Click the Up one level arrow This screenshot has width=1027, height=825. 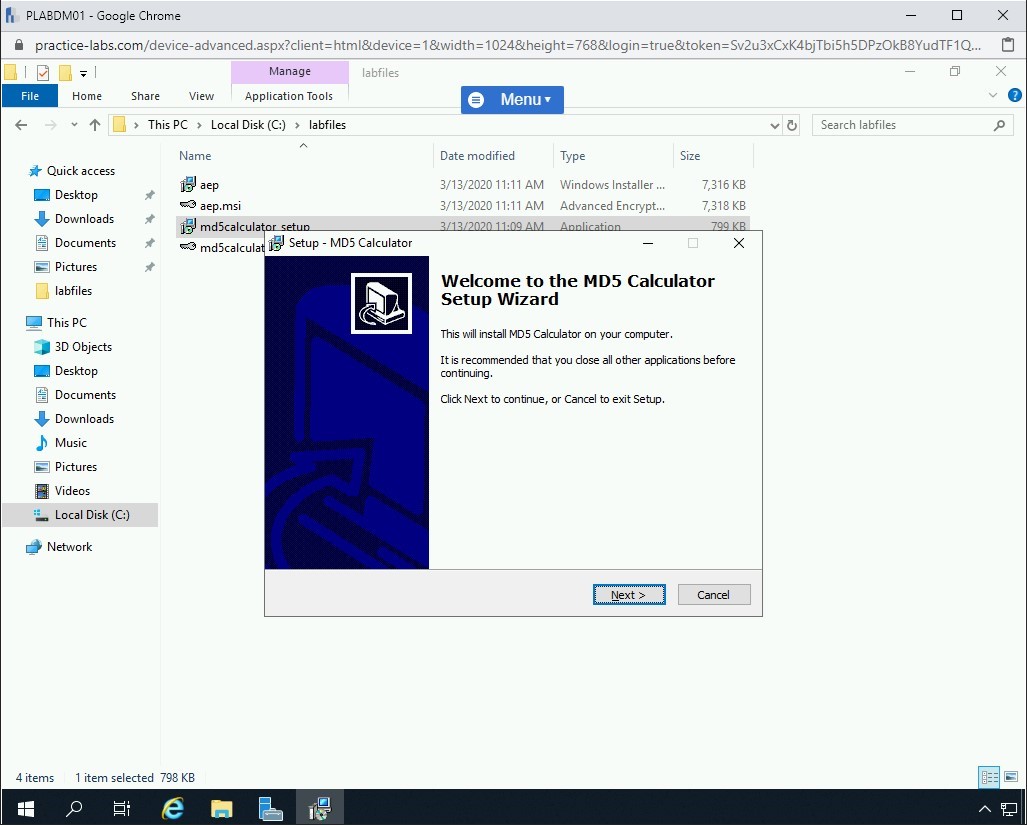point(95,125)
